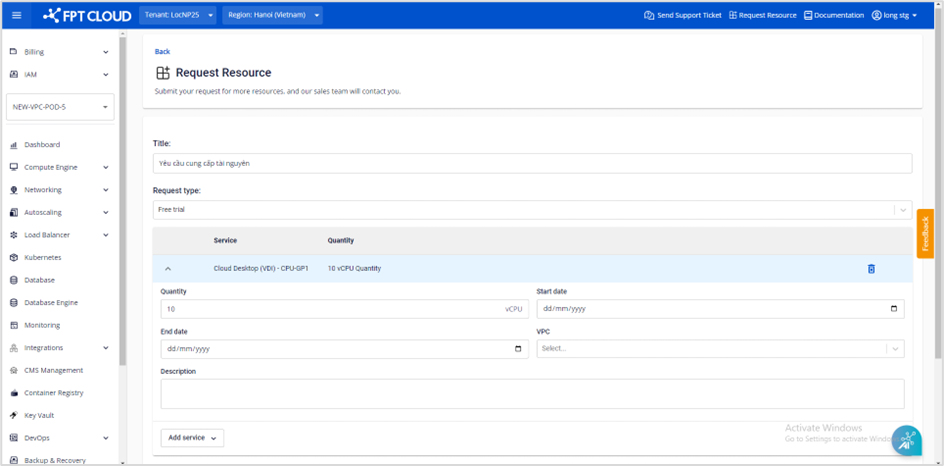Click the Send Support Ticket icon

coord(649,15)
